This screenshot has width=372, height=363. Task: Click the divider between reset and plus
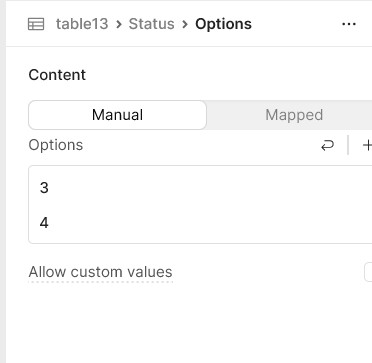click(x=348, y=145)
